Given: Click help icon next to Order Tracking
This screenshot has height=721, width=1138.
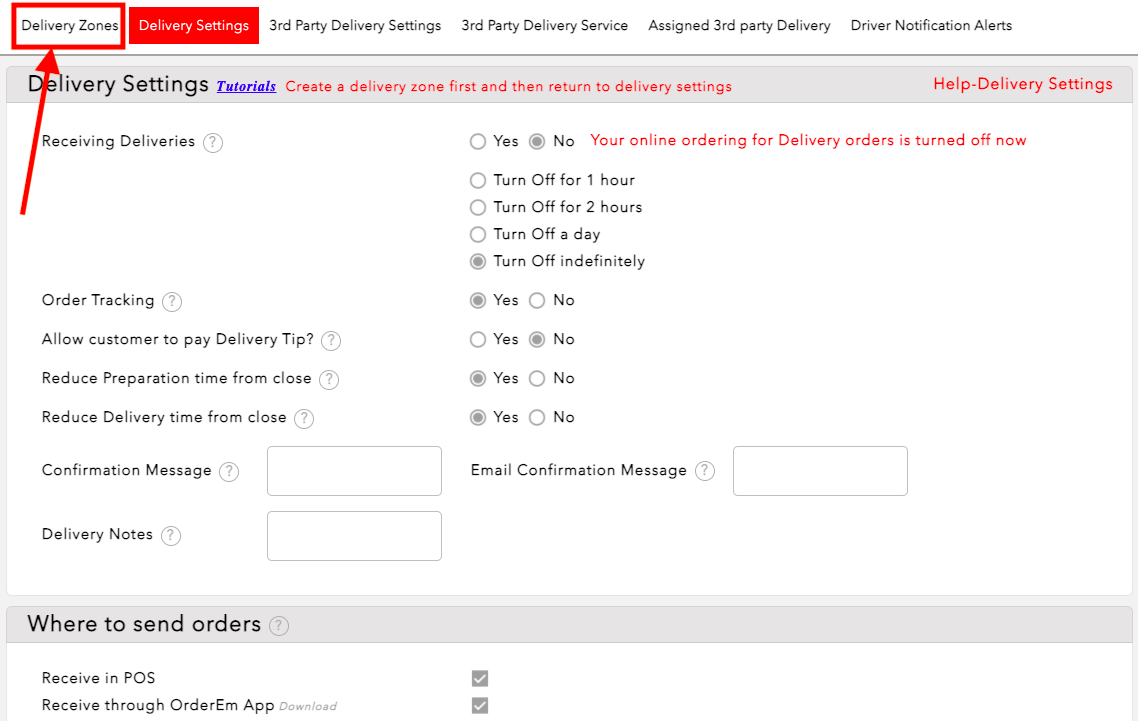Looking at the screenshot, I should click(x=172, y=302).
